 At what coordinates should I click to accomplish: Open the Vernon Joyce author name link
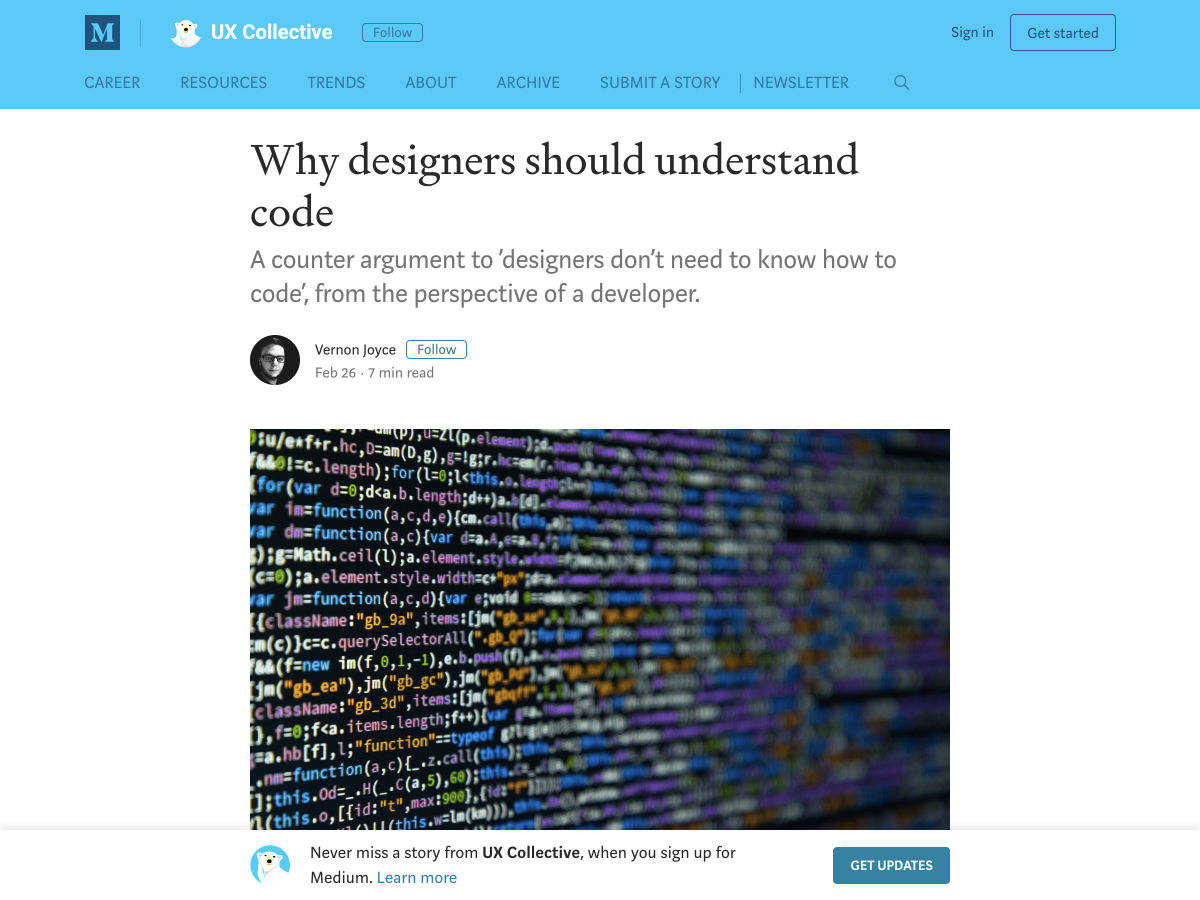pyautogui.click(x=355, y=349)
